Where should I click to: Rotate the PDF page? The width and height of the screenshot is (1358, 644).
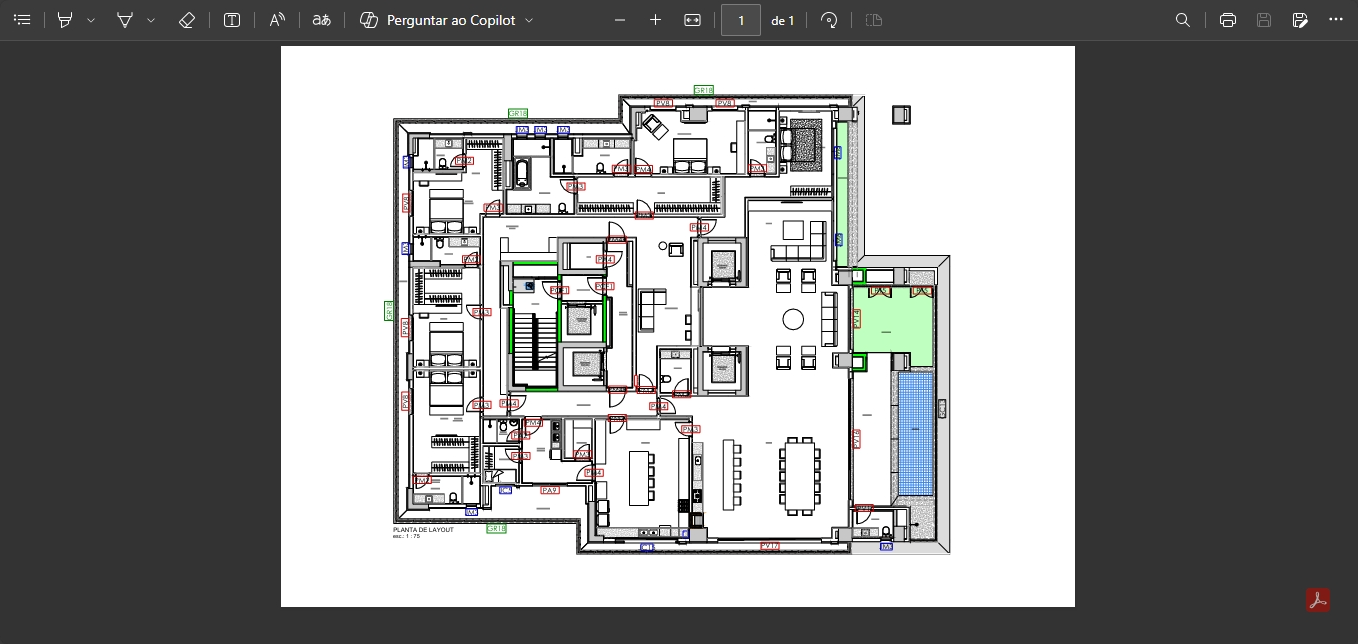(829, 20)
